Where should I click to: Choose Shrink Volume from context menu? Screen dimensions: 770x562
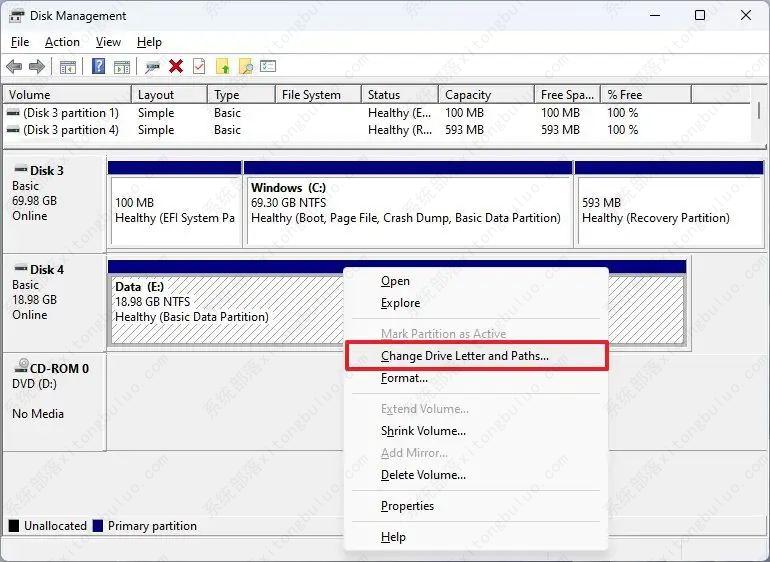(x=423, y=431)
